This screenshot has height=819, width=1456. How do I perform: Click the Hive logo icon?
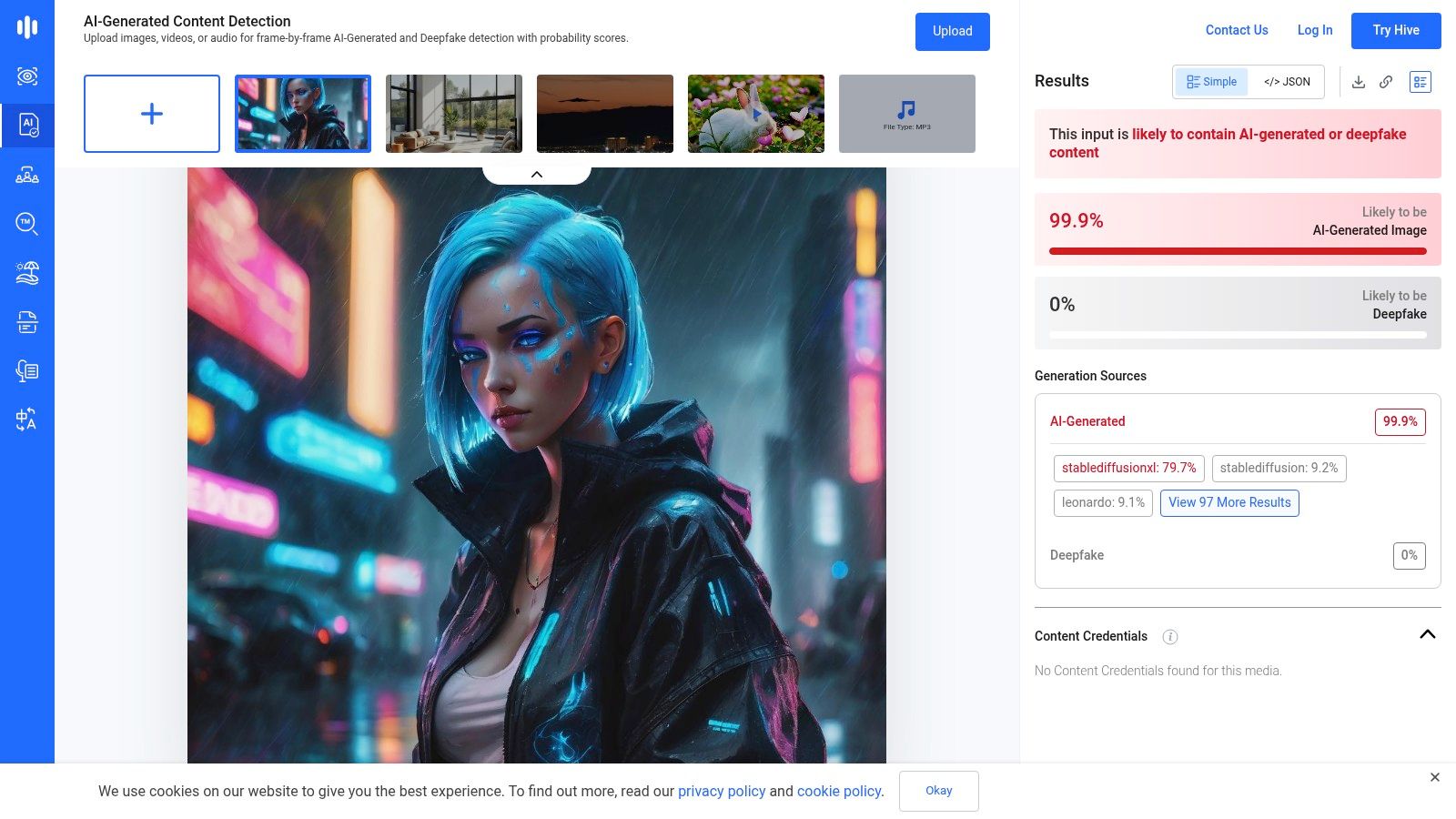coord(27,27)
